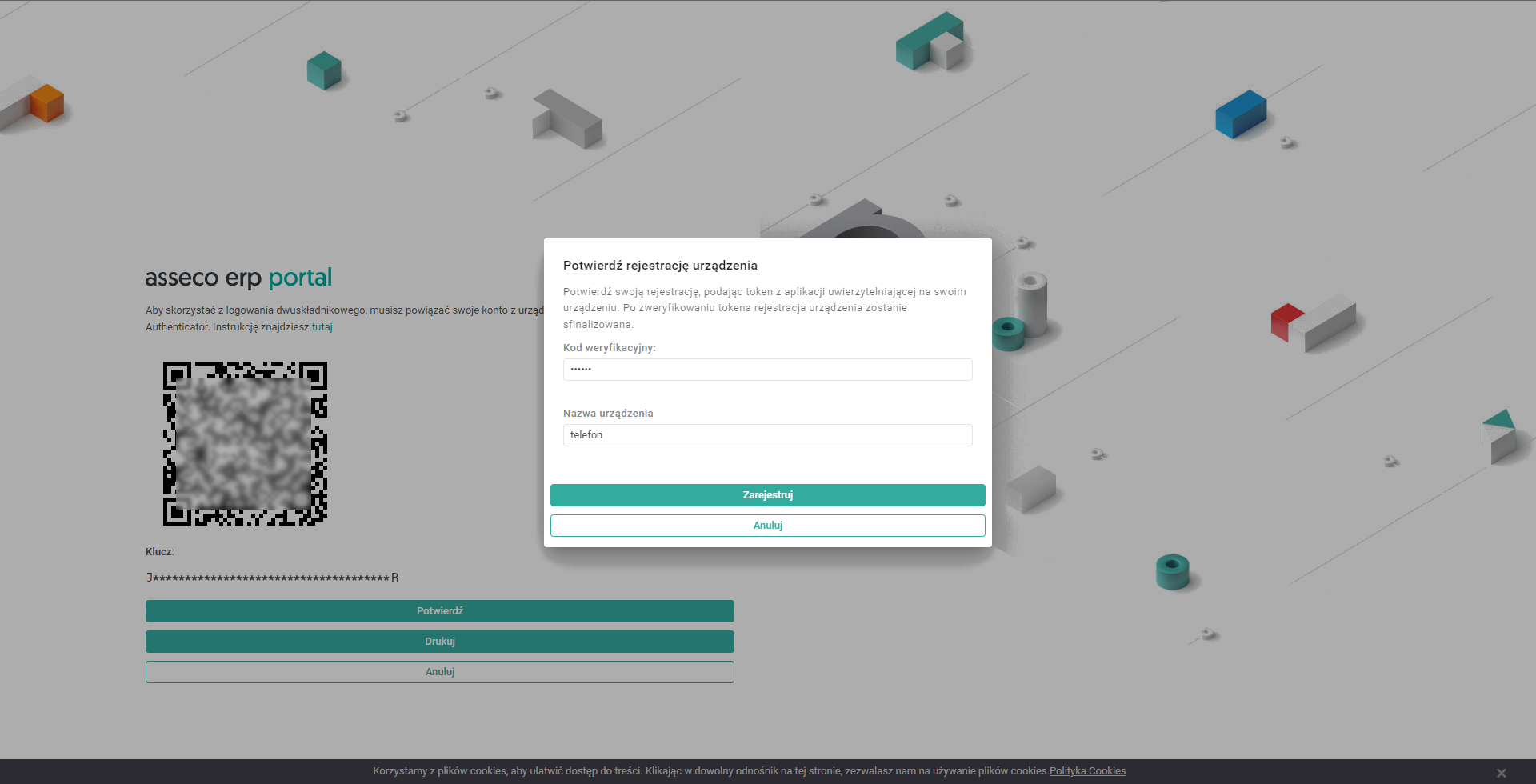Click the Klucz label

click(160, 552)
